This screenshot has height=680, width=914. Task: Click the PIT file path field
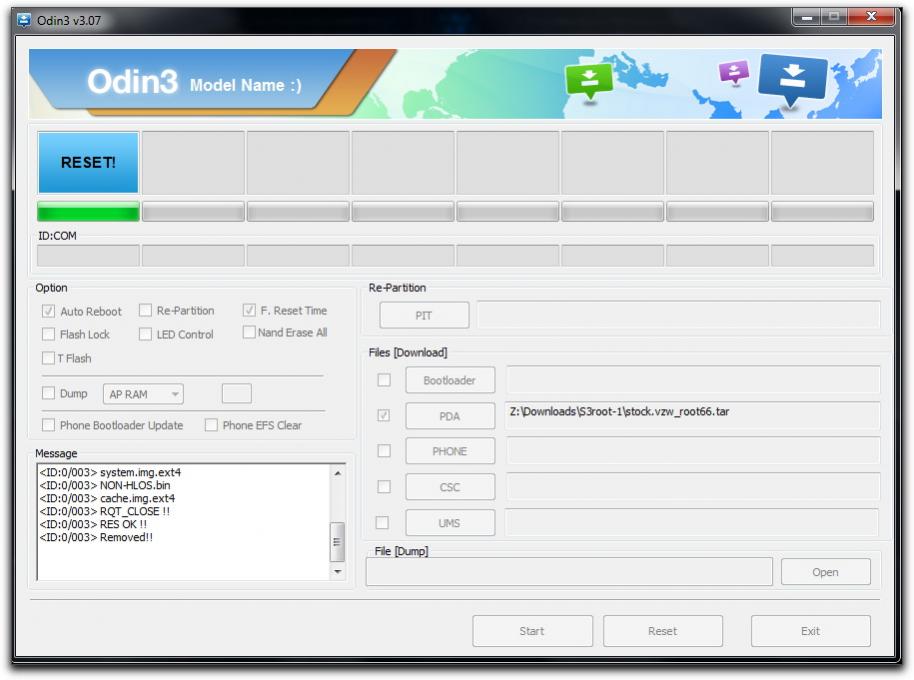[x=679, y=315]
